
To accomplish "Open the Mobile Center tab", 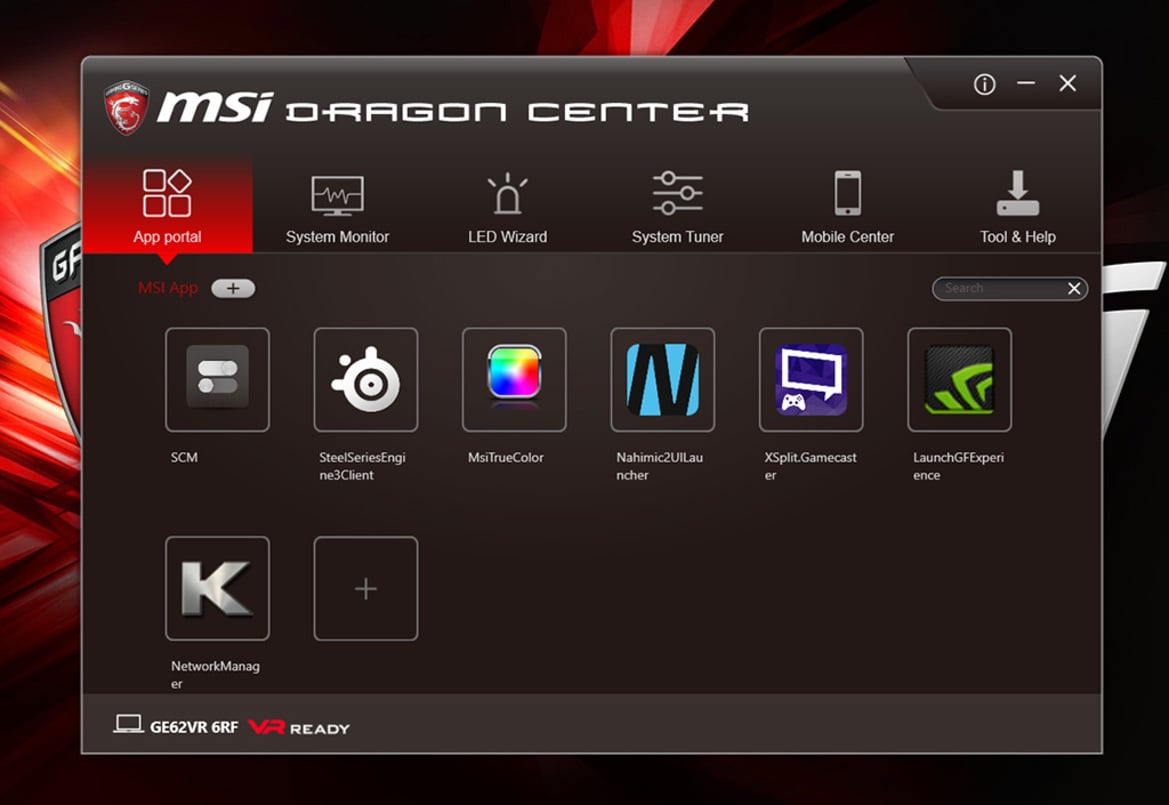I will tap(847, 206).
